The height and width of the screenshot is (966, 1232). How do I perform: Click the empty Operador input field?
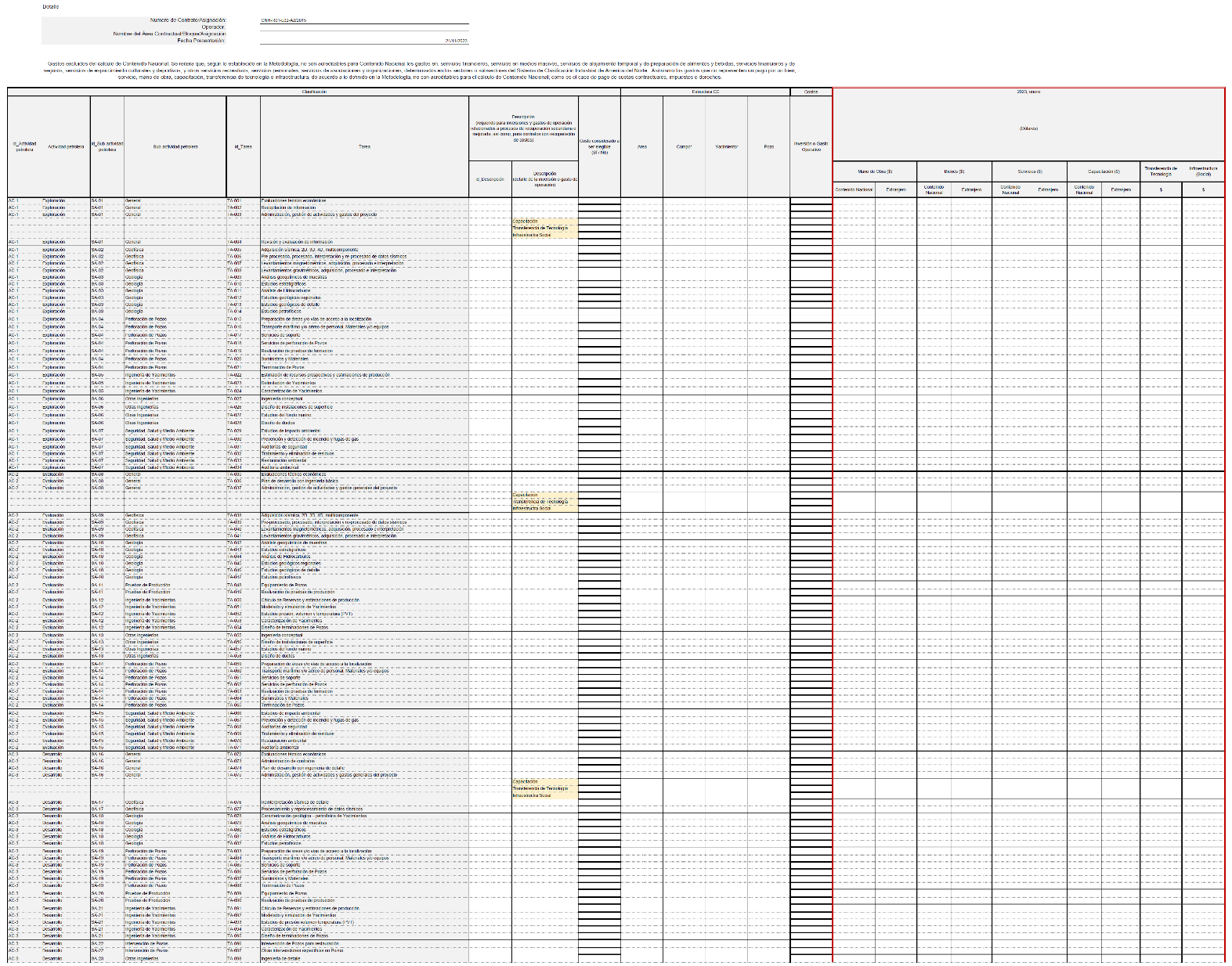point(364,27)
